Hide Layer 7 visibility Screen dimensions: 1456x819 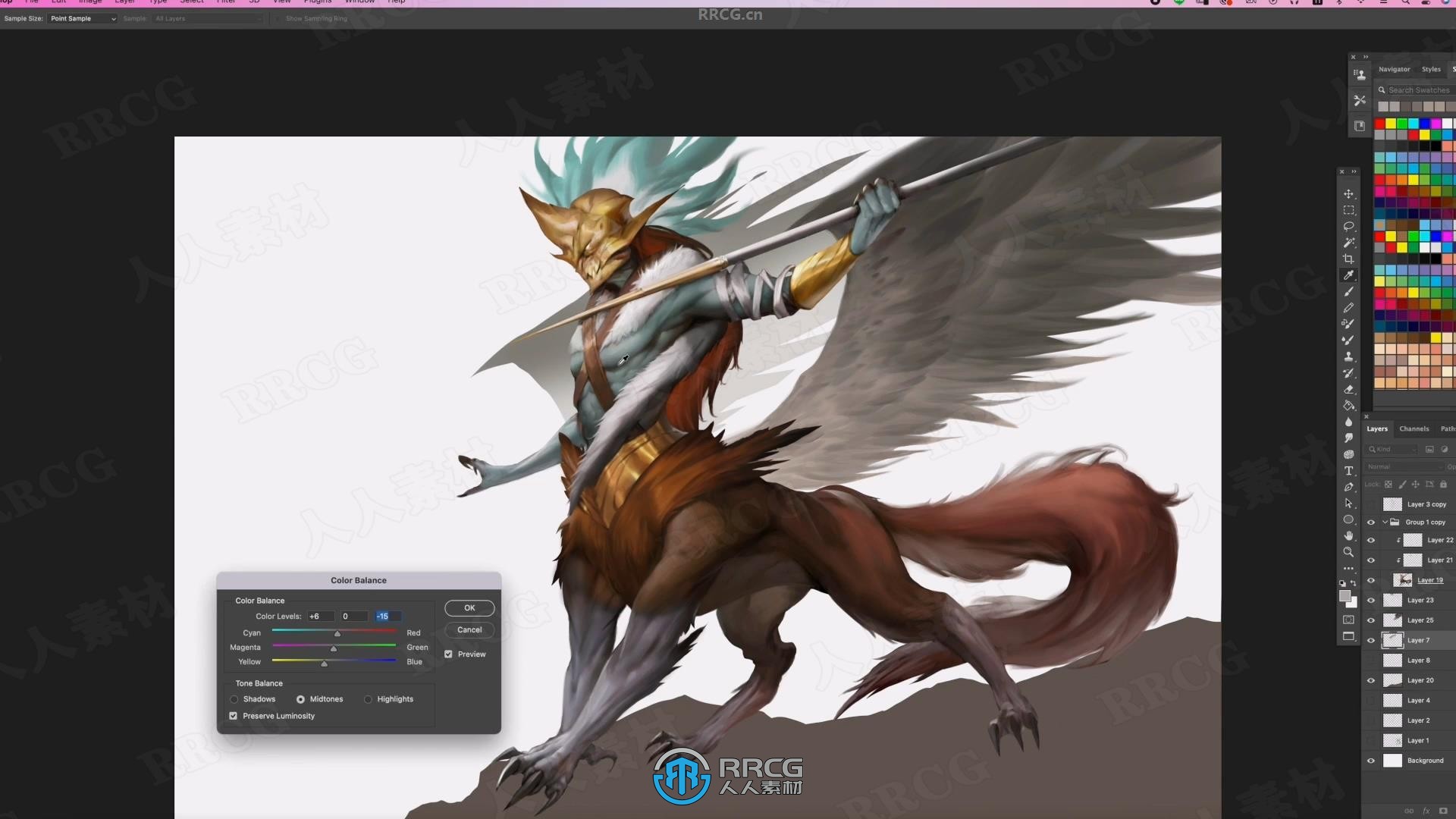coord(1371,640)
